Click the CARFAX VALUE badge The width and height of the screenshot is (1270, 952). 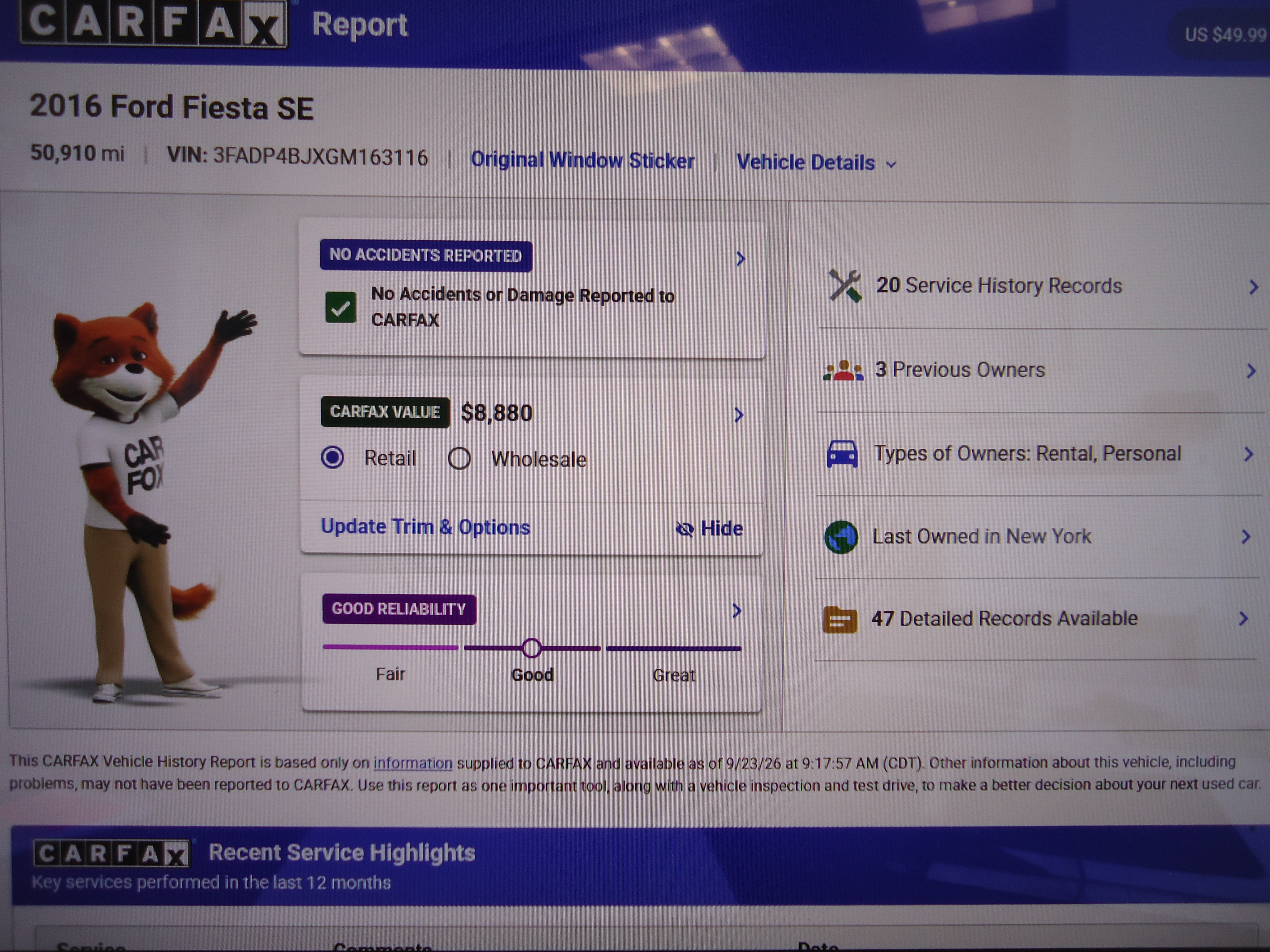click(x=385, y=412)
